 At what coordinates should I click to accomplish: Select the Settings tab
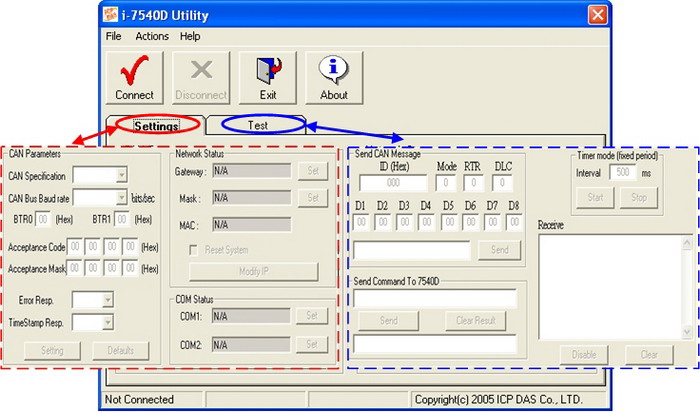(x=156, y=126)
